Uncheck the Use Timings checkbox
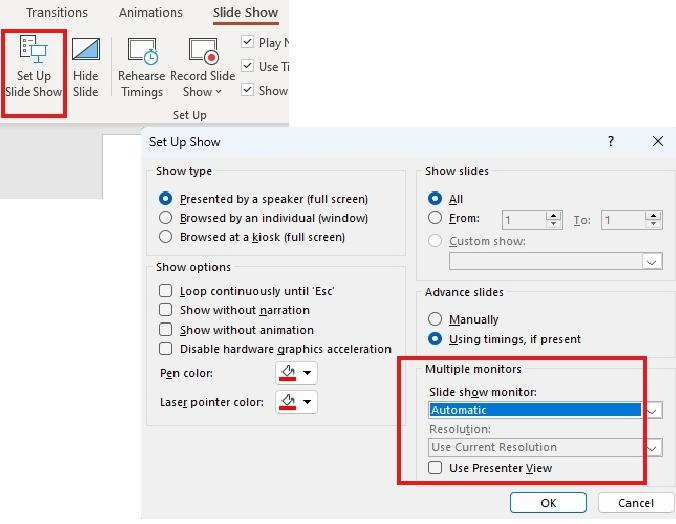The image size is (676, 524). pyautogui.click(x=247, y=66)
